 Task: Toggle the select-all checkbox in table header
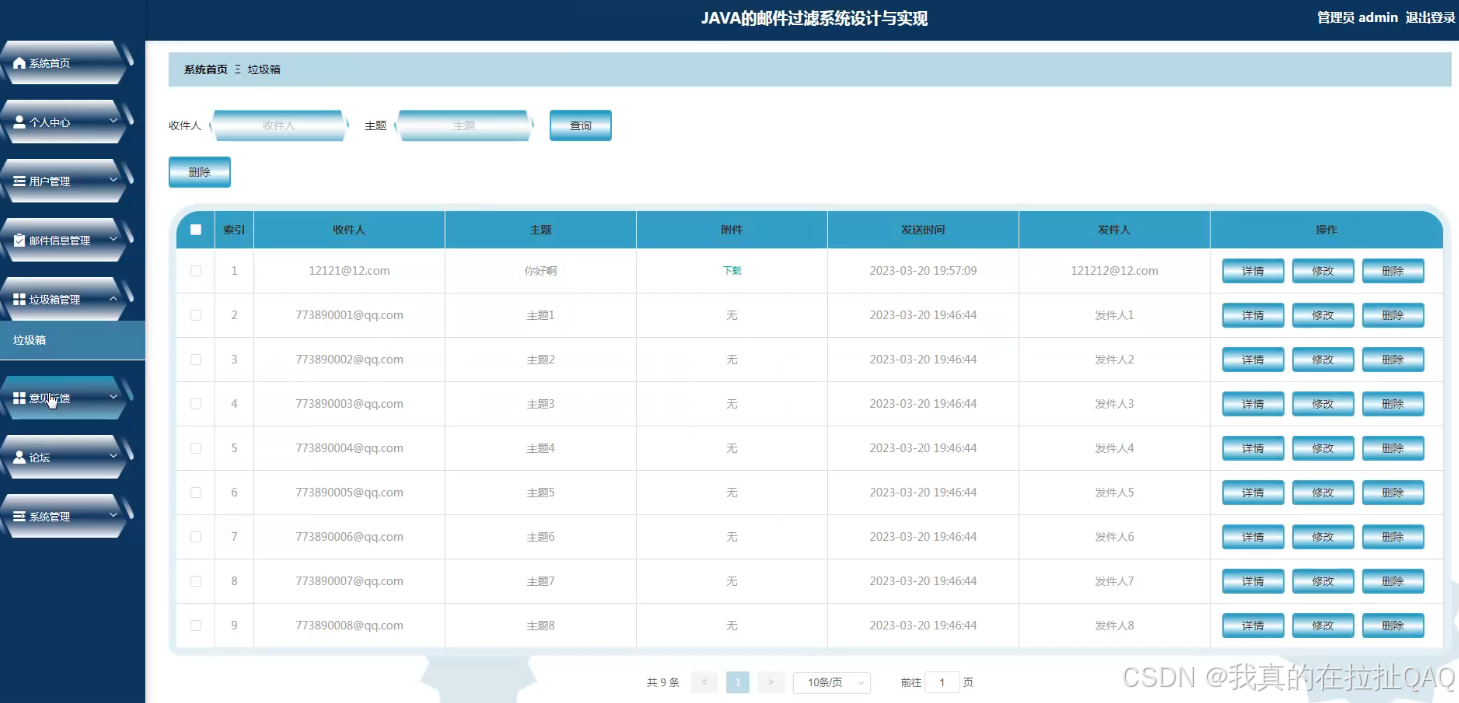(x=196, y=229)
